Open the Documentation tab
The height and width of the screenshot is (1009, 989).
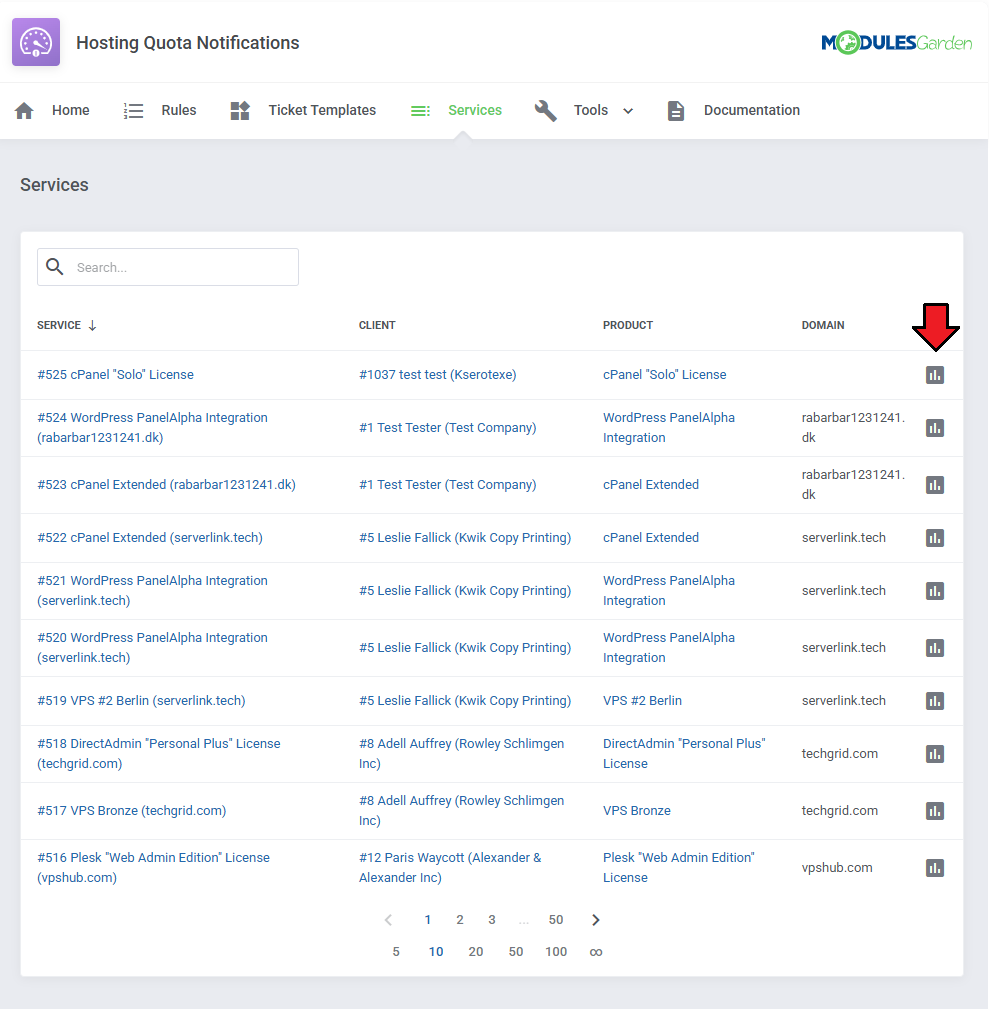(x=752, y=111)
